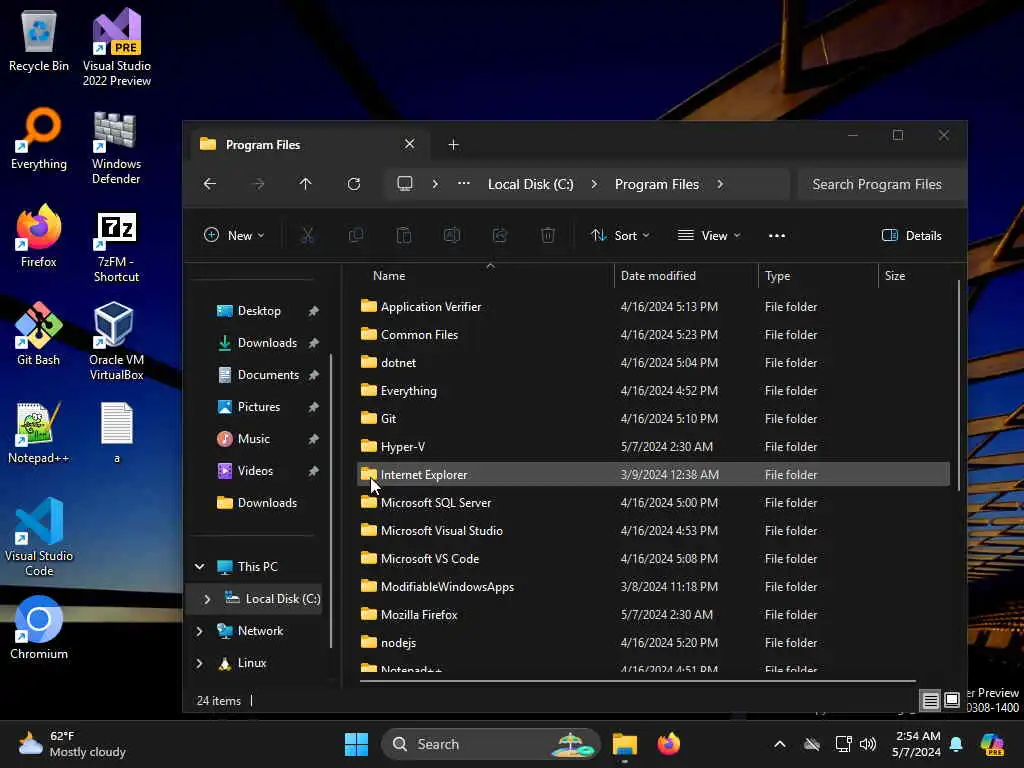This screenshot has height=768, width=1024.
Task: Open File Explorer from the taskbar
Action: pyautogui.click(x=624, y=744)
